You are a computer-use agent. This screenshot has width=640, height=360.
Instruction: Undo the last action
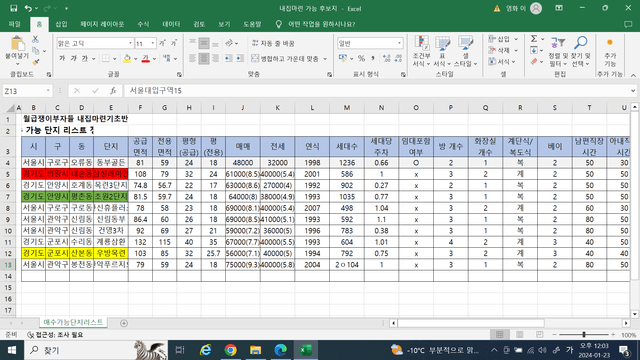[x=28, y=8]
